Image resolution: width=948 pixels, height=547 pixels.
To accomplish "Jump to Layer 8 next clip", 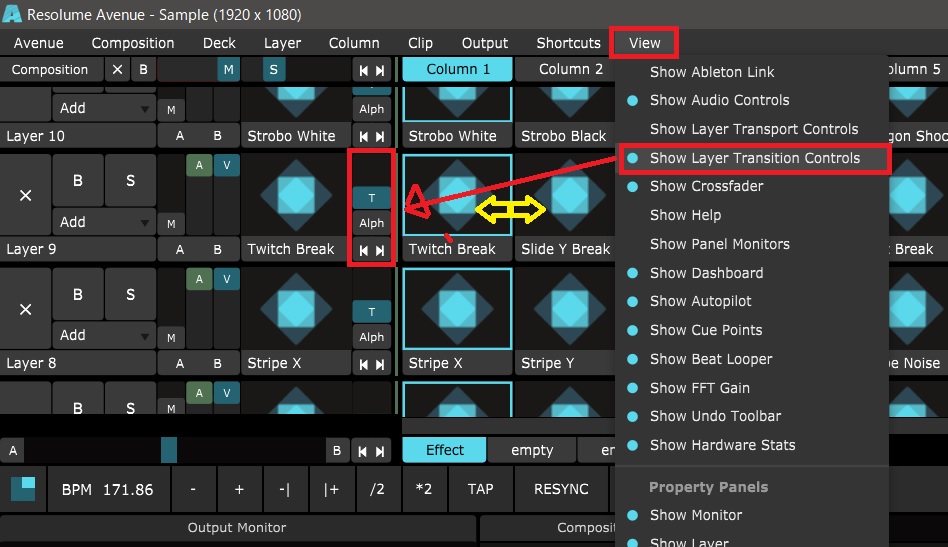I will (380, 364).
